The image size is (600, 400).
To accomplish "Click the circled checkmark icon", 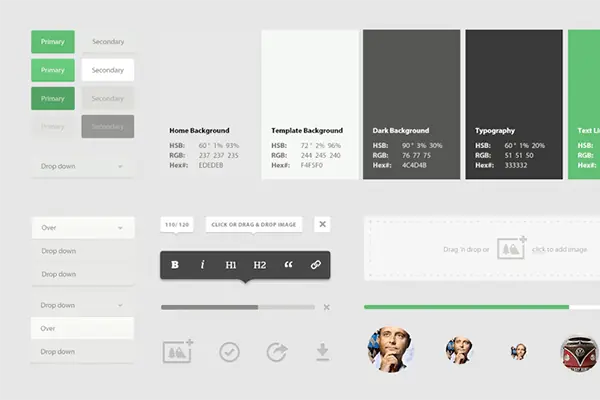I will (x=229, y=352).
